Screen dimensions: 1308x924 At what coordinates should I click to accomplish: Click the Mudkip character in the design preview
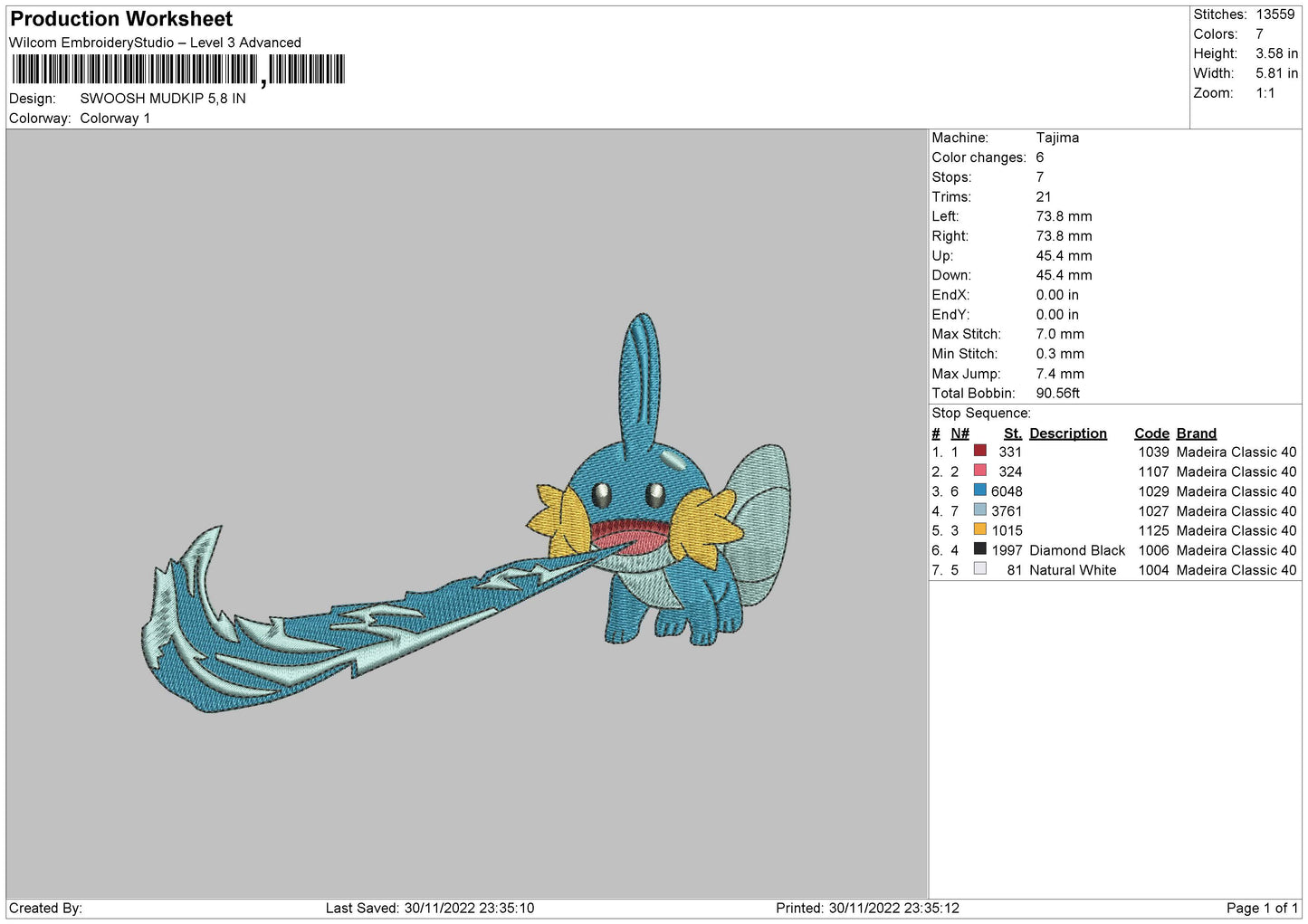coord(661,525)
